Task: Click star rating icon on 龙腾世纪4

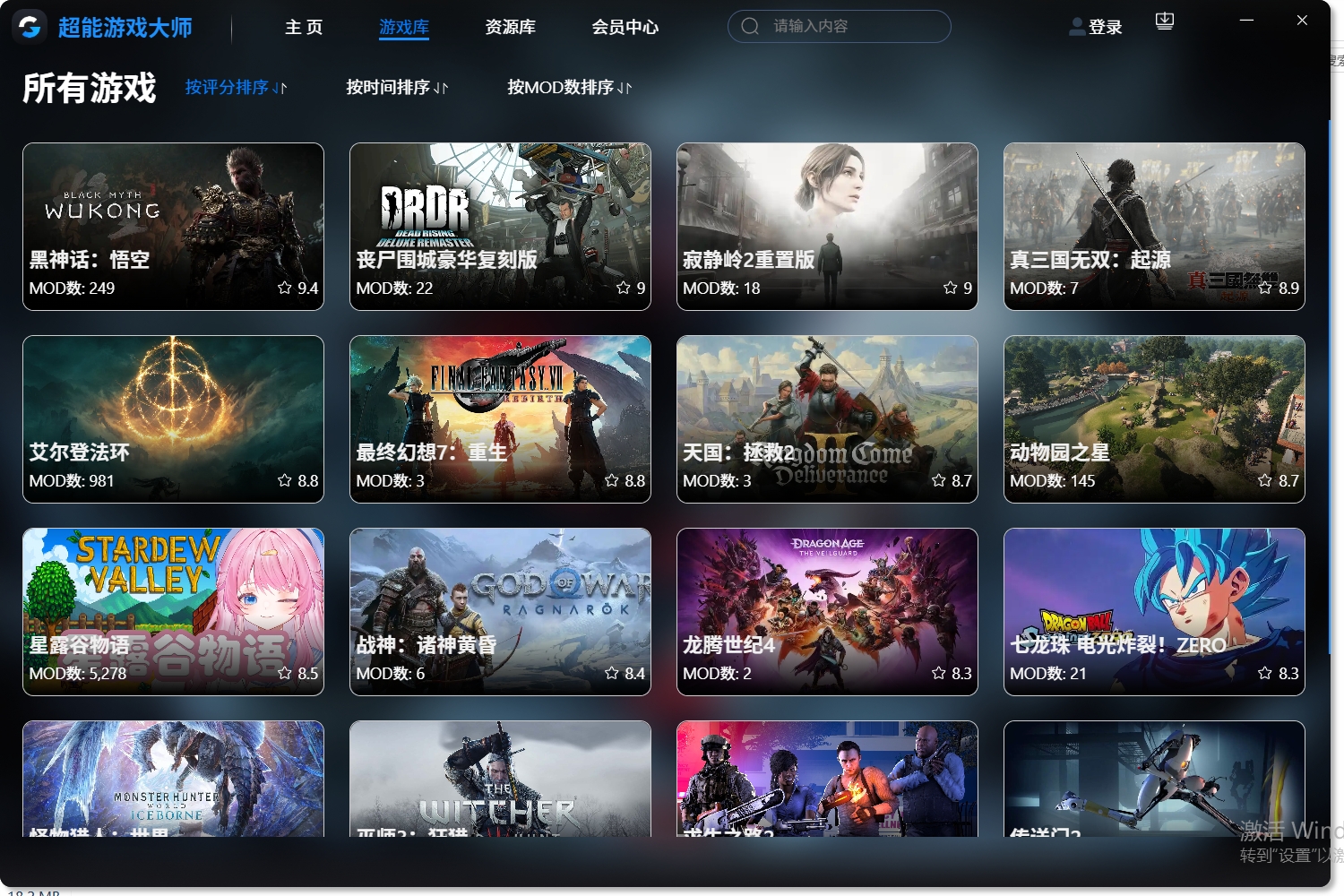Action: pos(939,673)
